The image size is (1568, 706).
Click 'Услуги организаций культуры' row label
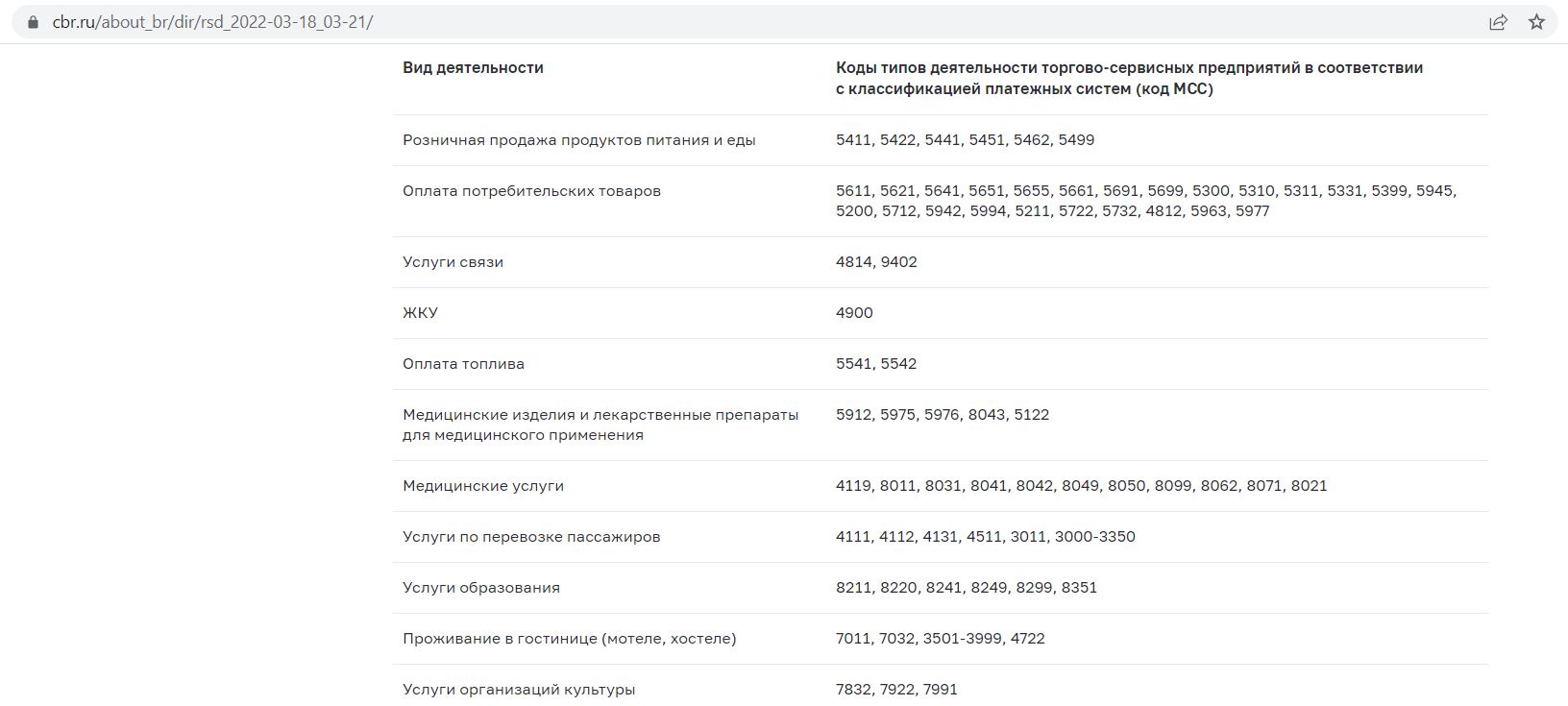[519, 690]
